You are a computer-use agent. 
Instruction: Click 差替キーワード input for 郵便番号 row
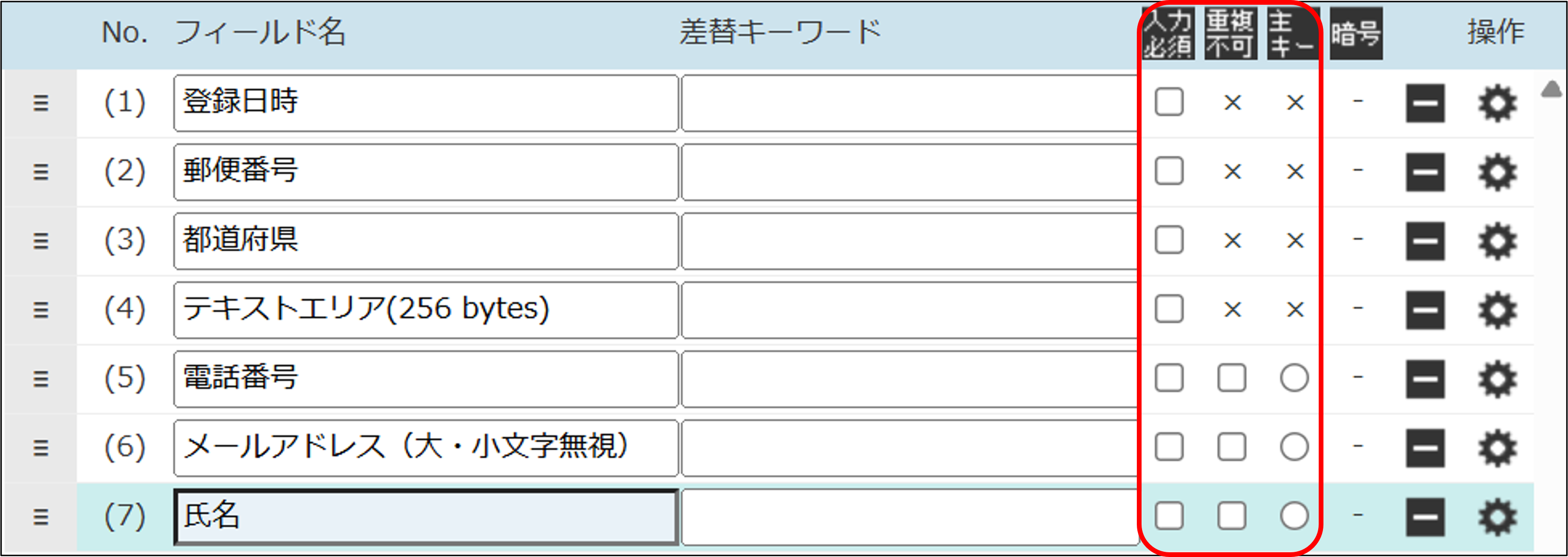click(909, 172)
